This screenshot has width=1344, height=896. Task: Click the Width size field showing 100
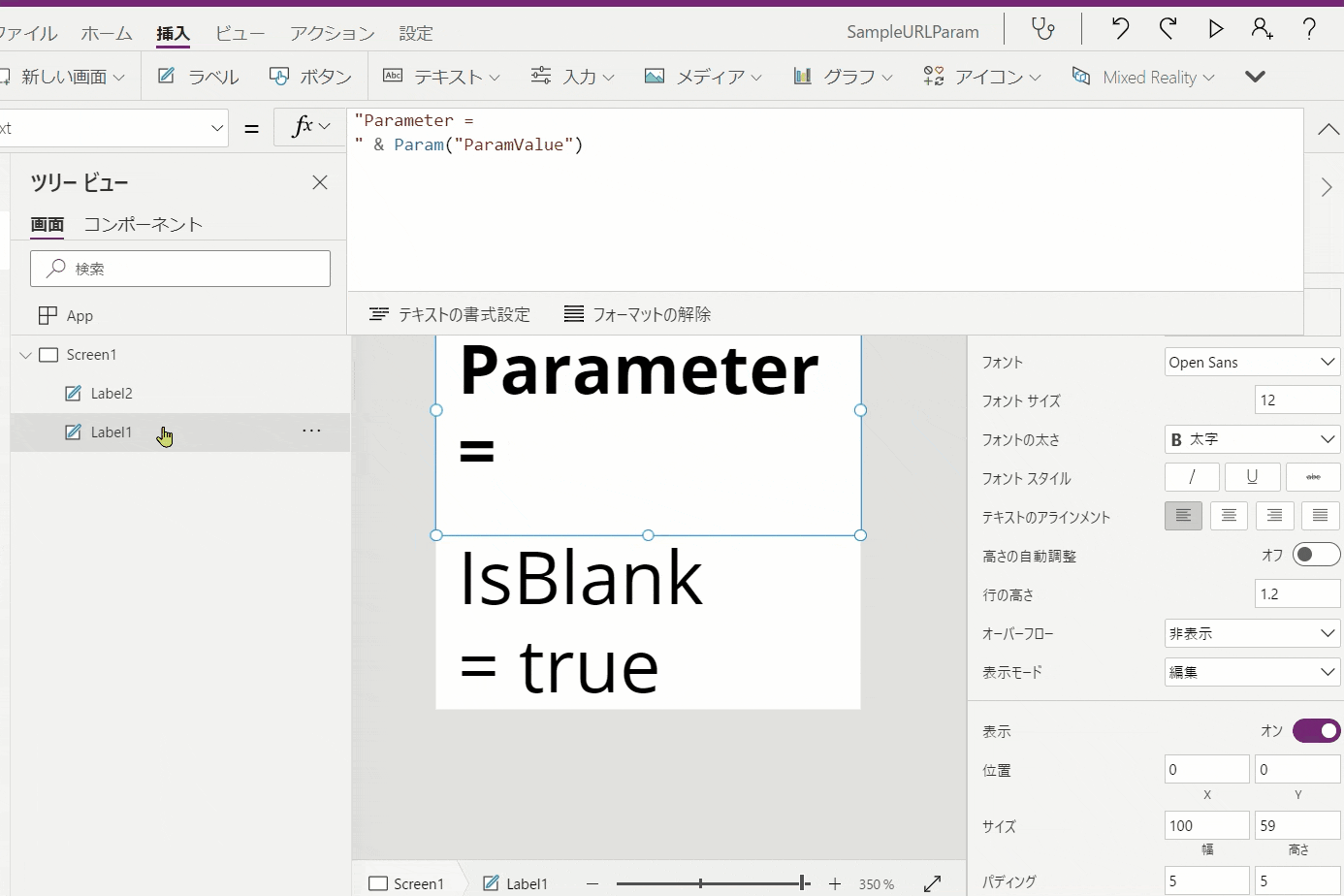click(1207, 825)
